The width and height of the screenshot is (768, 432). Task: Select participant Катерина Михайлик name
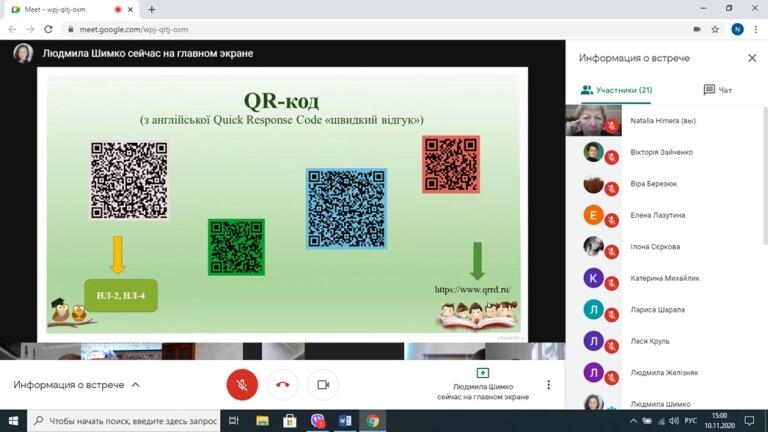tap(665, 278)
